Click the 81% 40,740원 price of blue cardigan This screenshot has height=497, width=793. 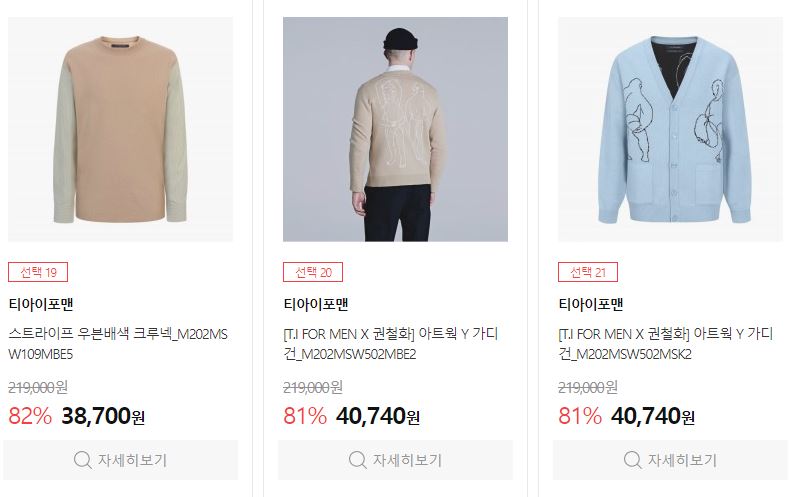(627, 416)
